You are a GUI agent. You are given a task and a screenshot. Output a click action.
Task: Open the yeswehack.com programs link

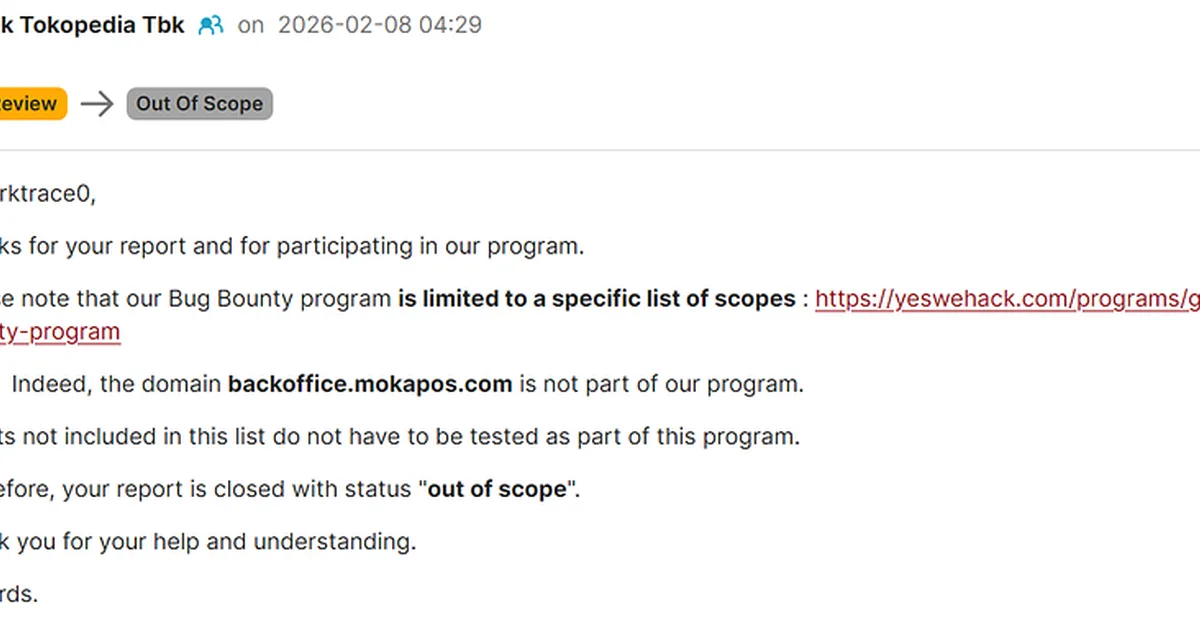point(1007,298)
